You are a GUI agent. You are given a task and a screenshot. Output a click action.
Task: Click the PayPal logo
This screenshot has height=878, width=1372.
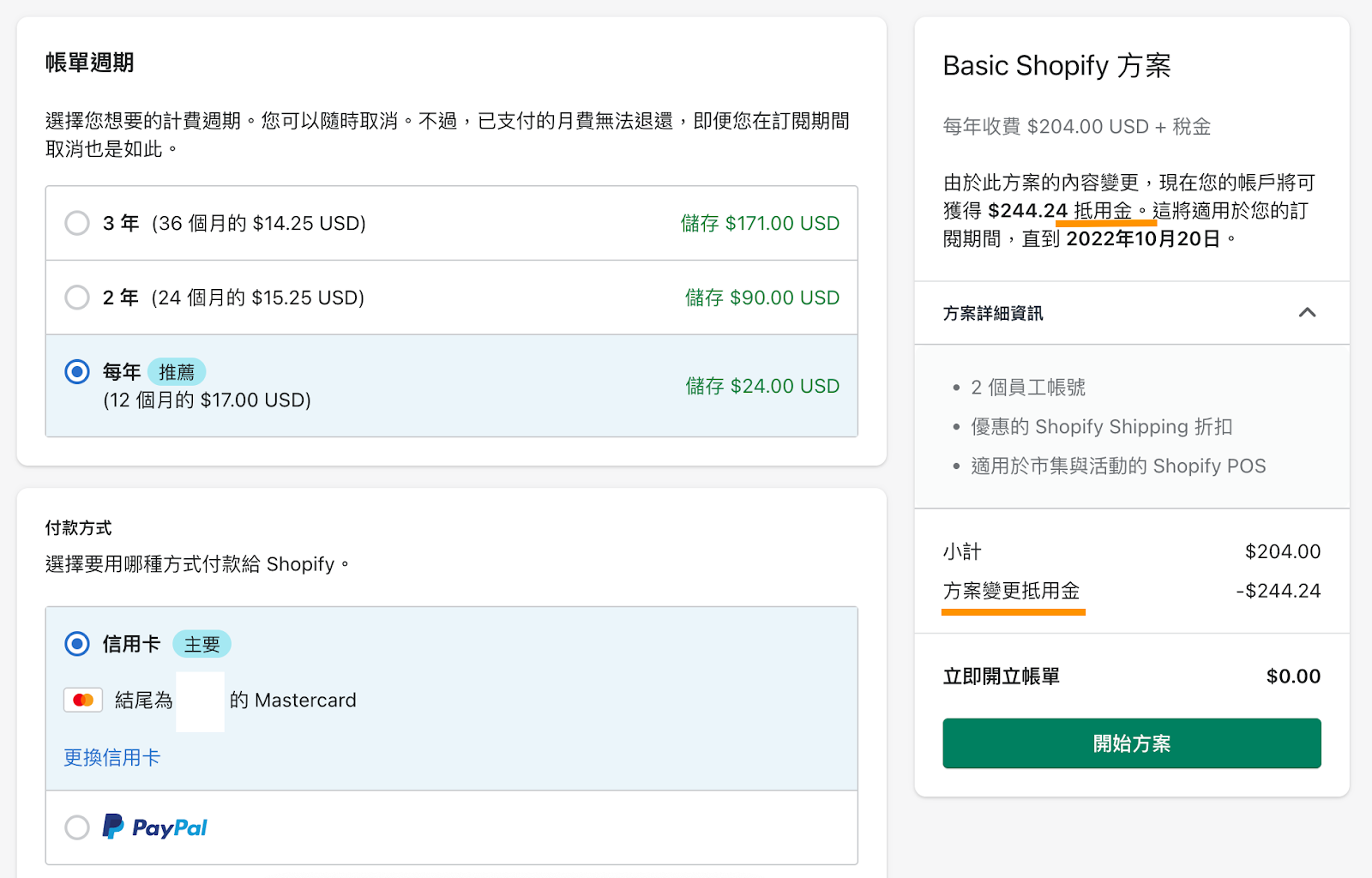pyautogui.click(x=155, y=827)
